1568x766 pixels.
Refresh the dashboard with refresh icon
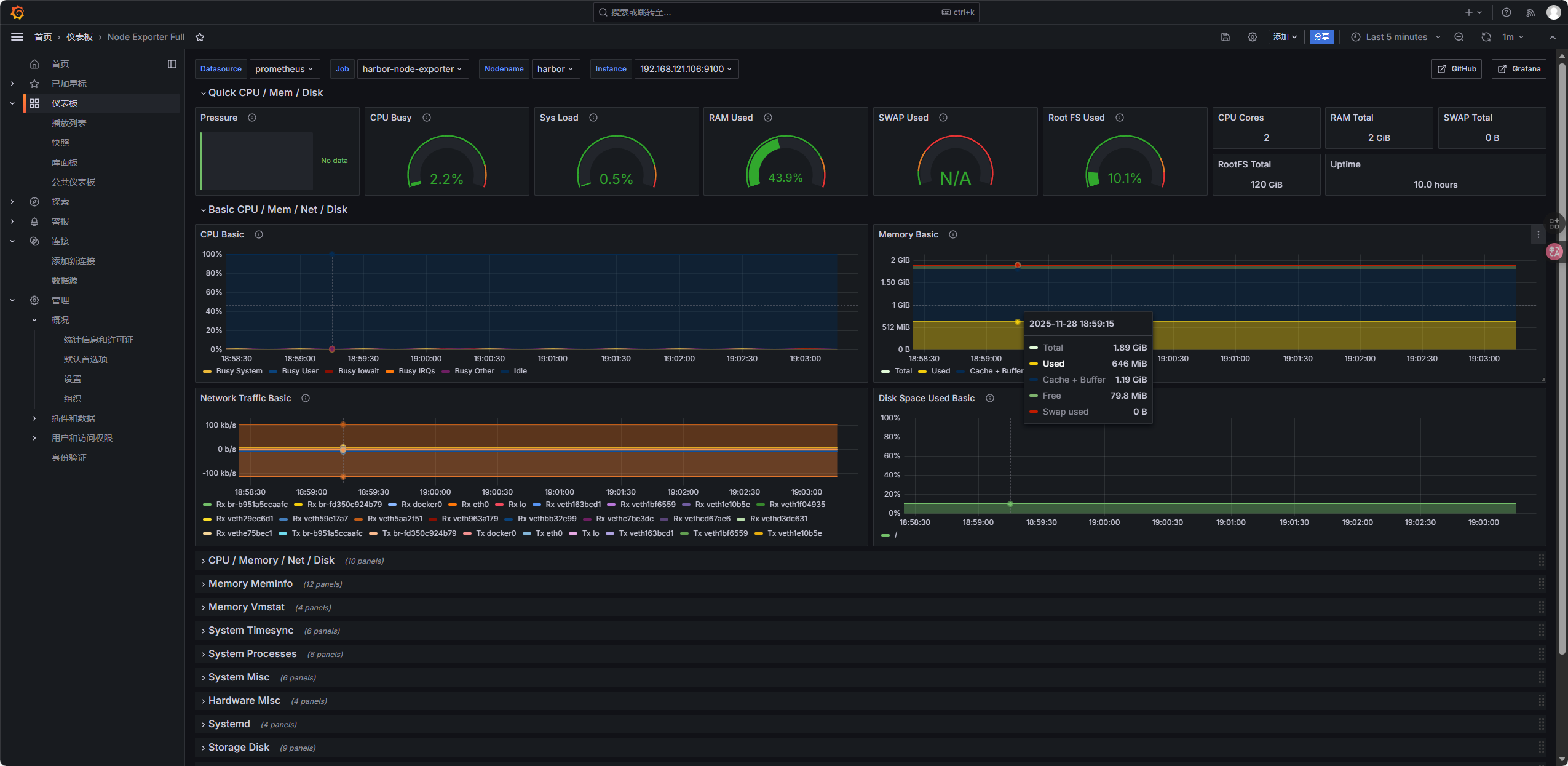click(1486, 37)
